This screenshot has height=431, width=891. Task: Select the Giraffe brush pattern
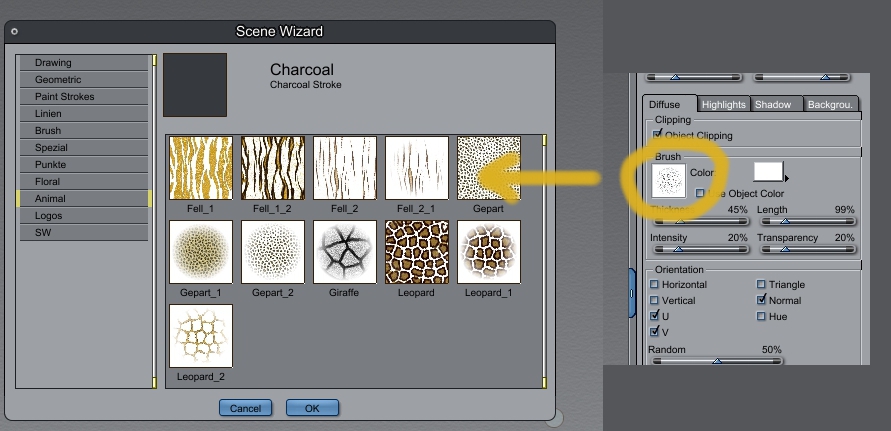[345, 252]
